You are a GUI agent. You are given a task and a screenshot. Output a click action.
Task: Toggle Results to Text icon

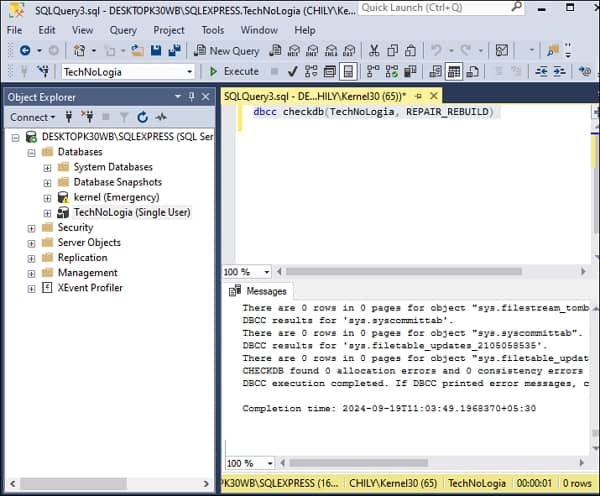(435, 72)
